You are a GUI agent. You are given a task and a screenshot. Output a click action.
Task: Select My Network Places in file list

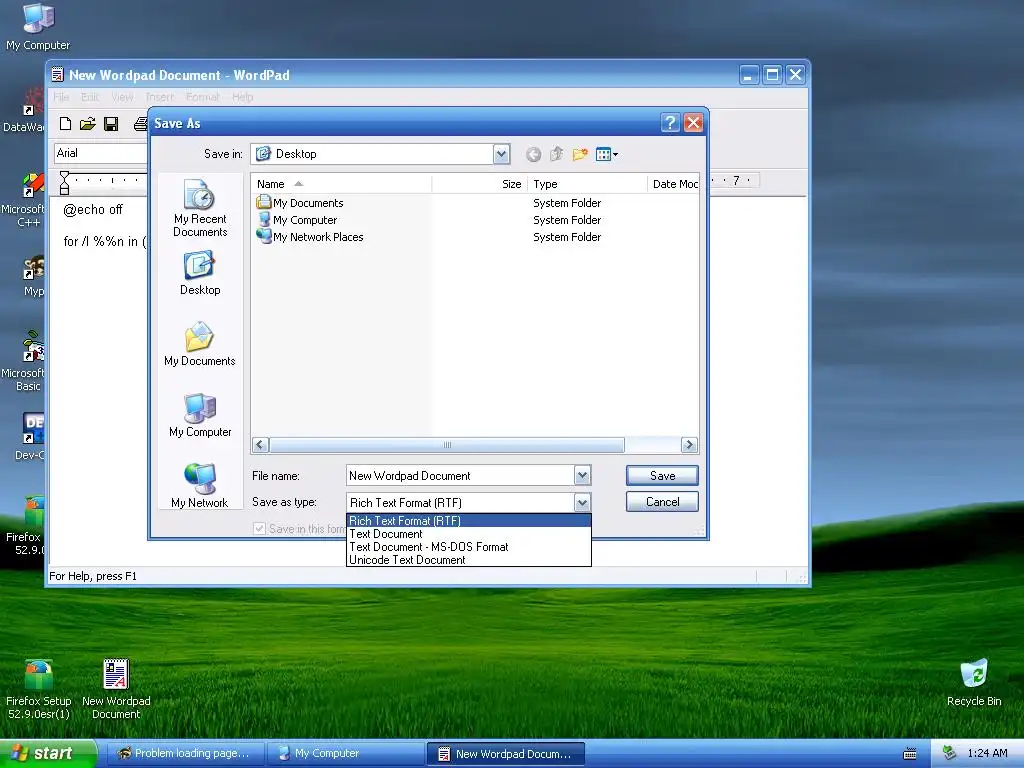[310, 237]
